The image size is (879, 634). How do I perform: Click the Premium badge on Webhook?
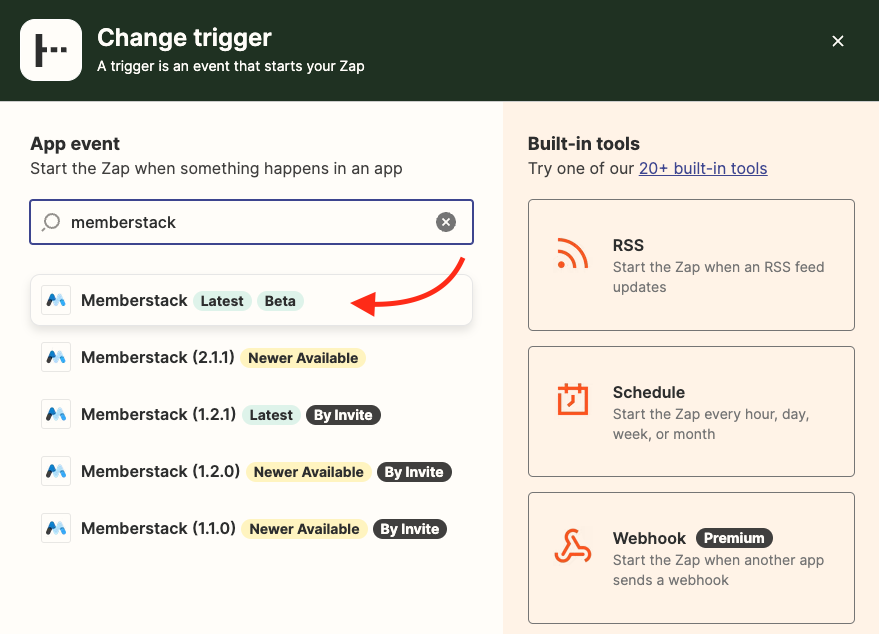(734, 538)
